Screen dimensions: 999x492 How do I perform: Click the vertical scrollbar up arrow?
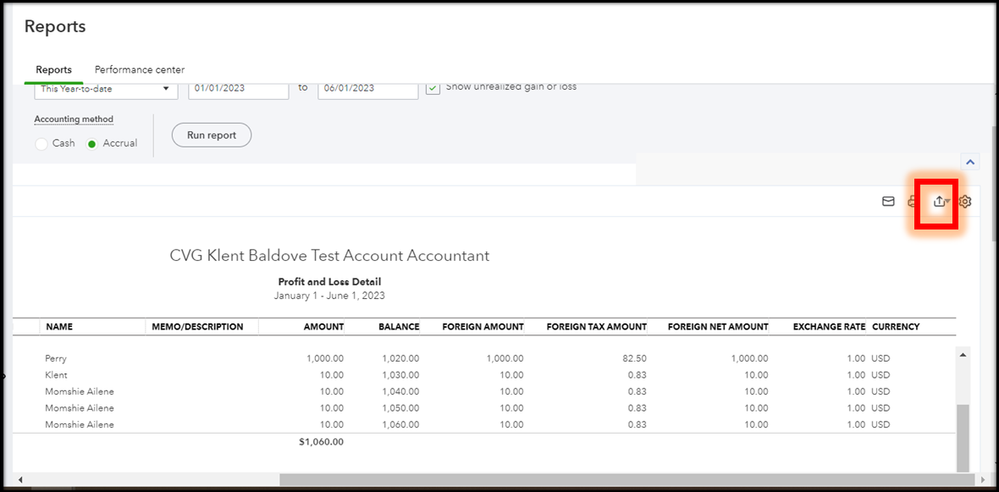point(962,355)
